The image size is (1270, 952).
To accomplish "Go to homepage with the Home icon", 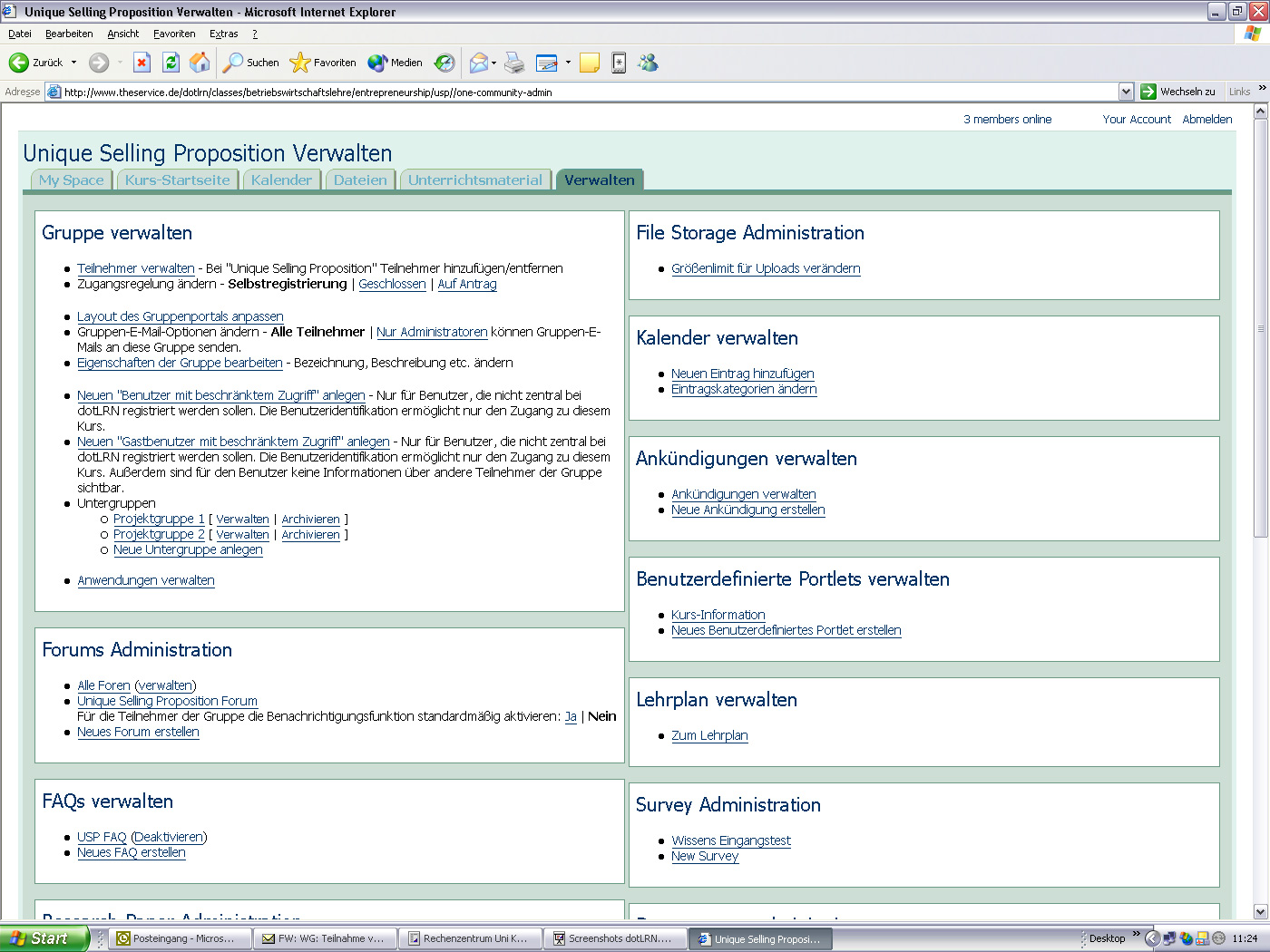I will 199,63.
